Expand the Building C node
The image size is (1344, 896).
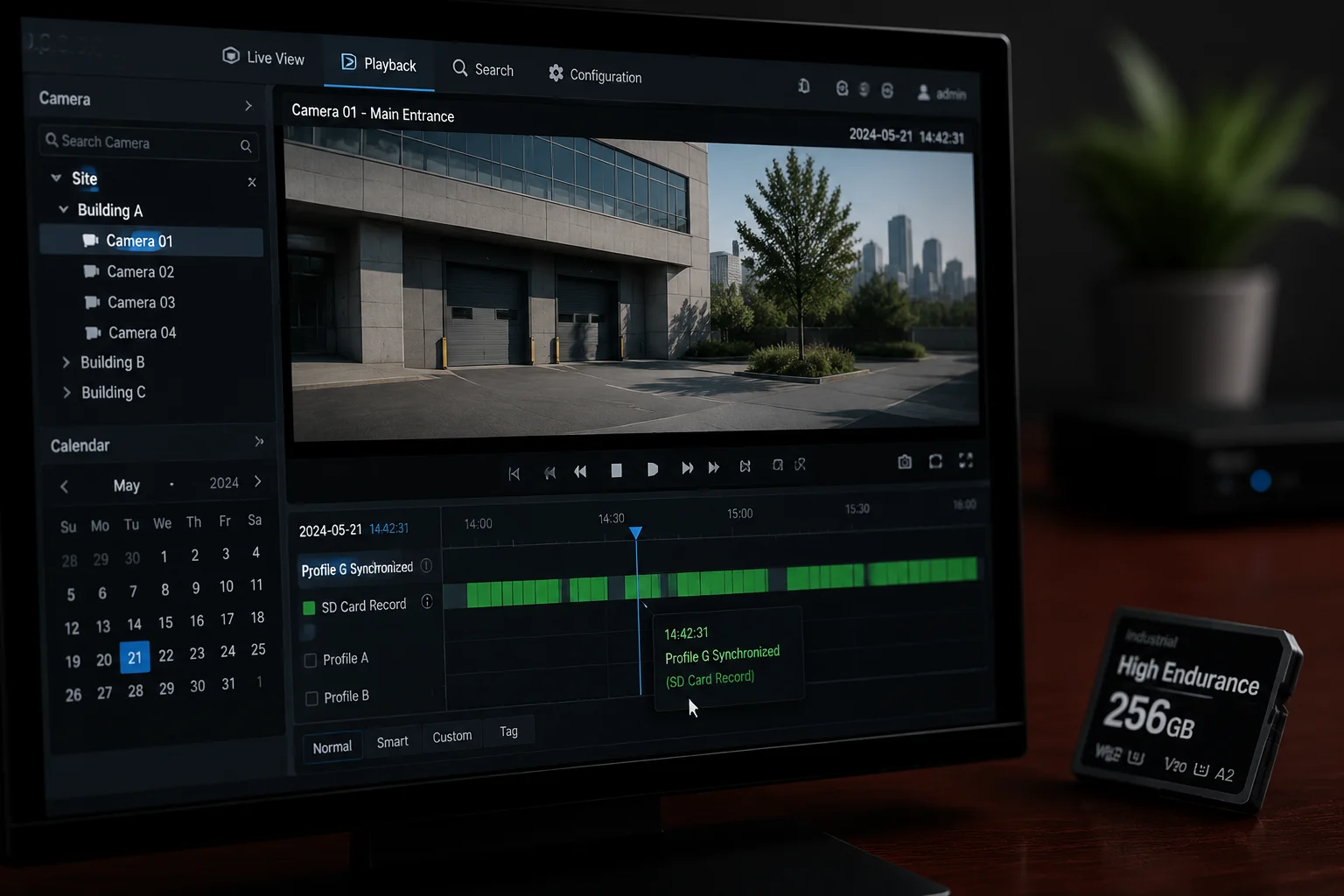66,393
